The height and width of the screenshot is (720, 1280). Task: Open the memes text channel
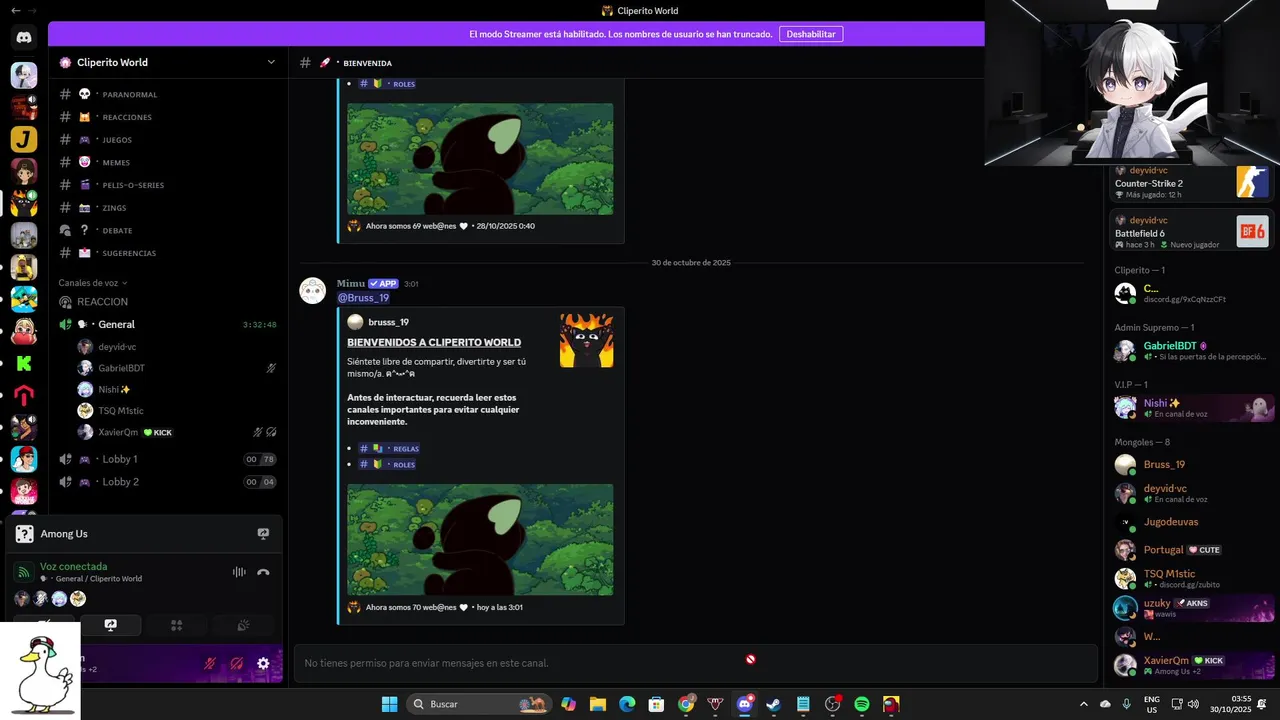[x=166, y=162]
